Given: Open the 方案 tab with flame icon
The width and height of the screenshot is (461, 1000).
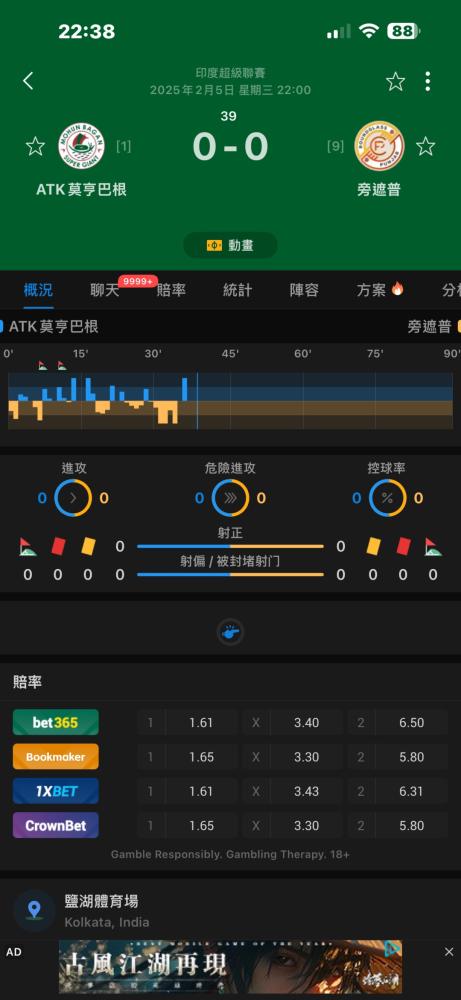Looking at the screenshot, I should 380,290.
